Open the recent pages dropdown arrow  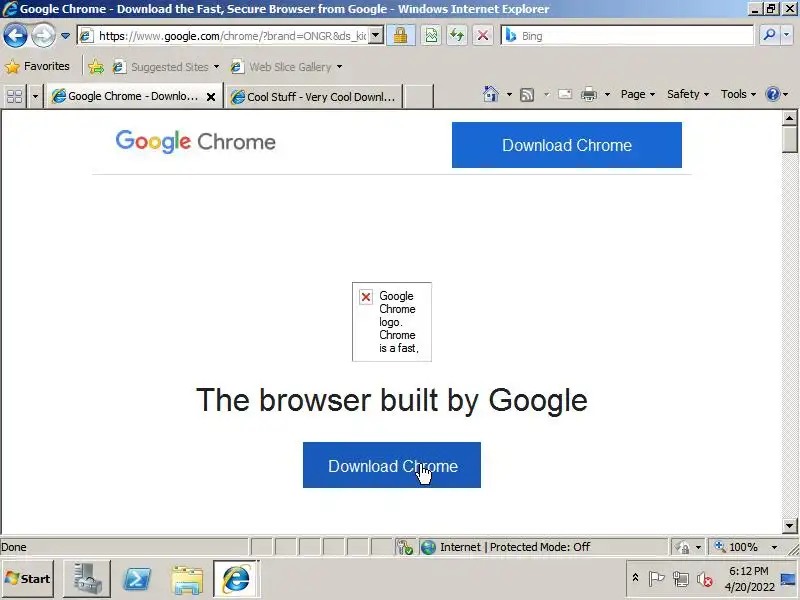click(65, 36)
